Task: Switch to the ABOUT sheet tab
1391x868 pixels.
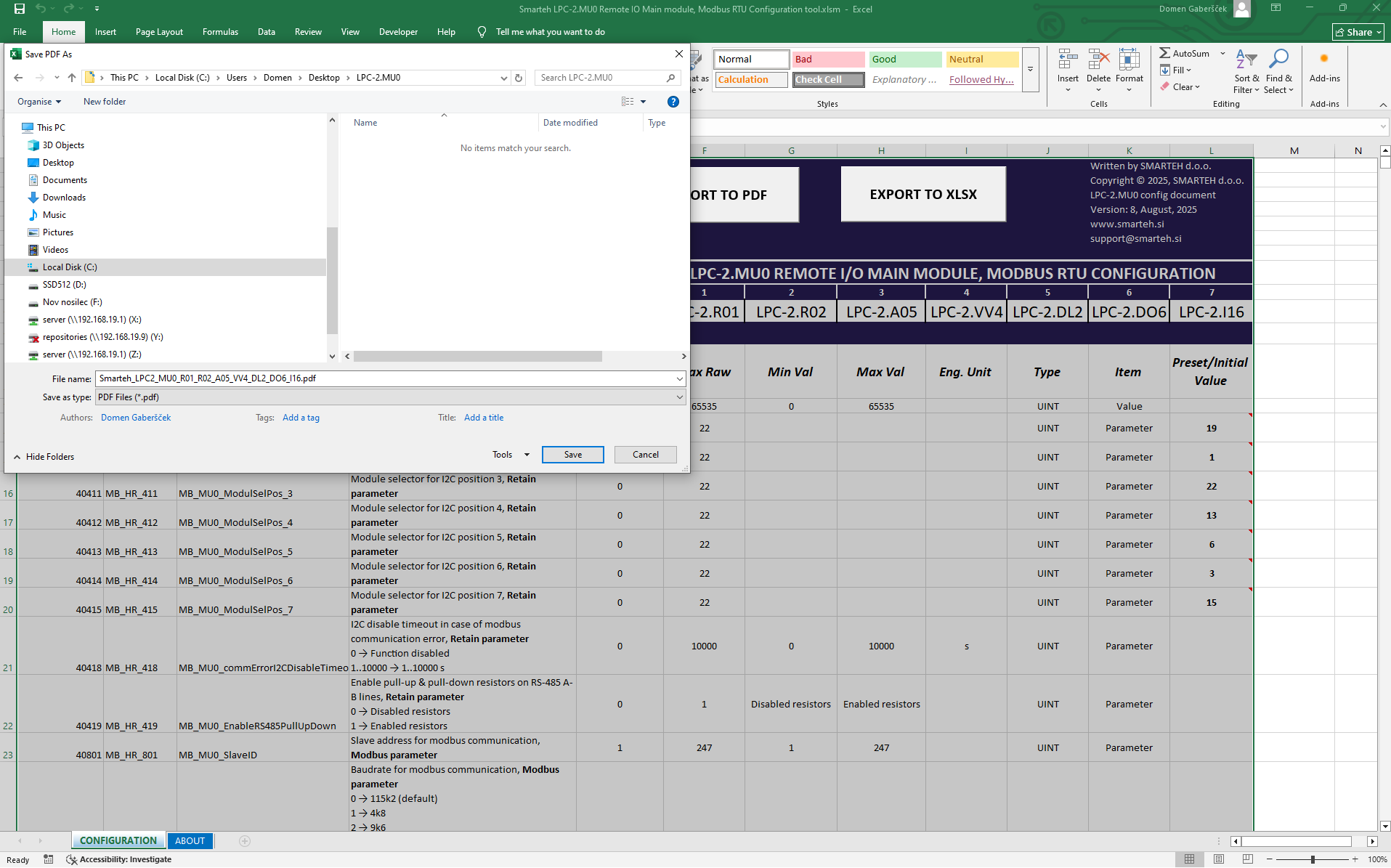Action: tap(190, 840)
